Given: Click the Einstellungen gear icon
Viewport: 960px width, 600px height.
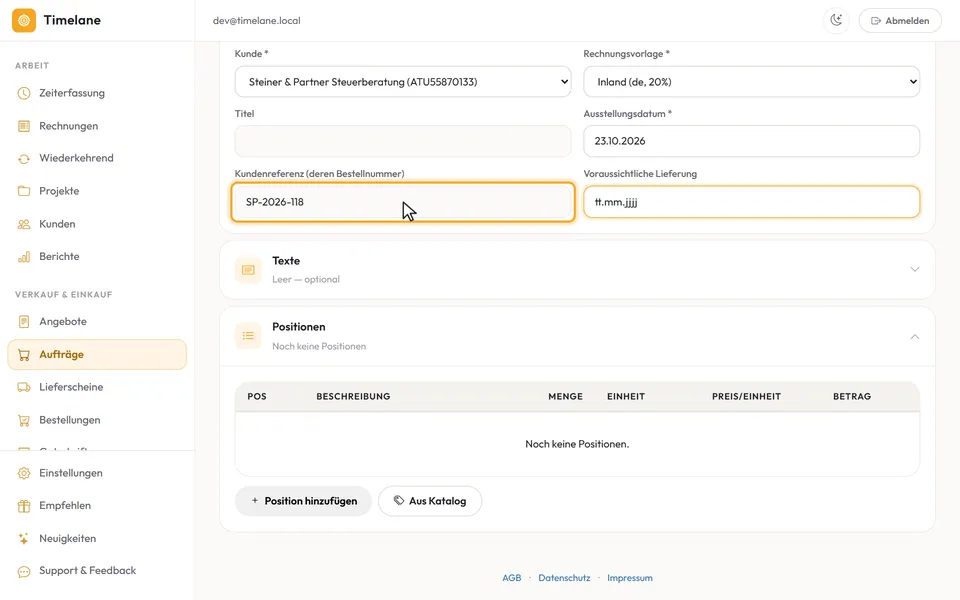Looking at the screenshot, I should [x=24, y=473].
